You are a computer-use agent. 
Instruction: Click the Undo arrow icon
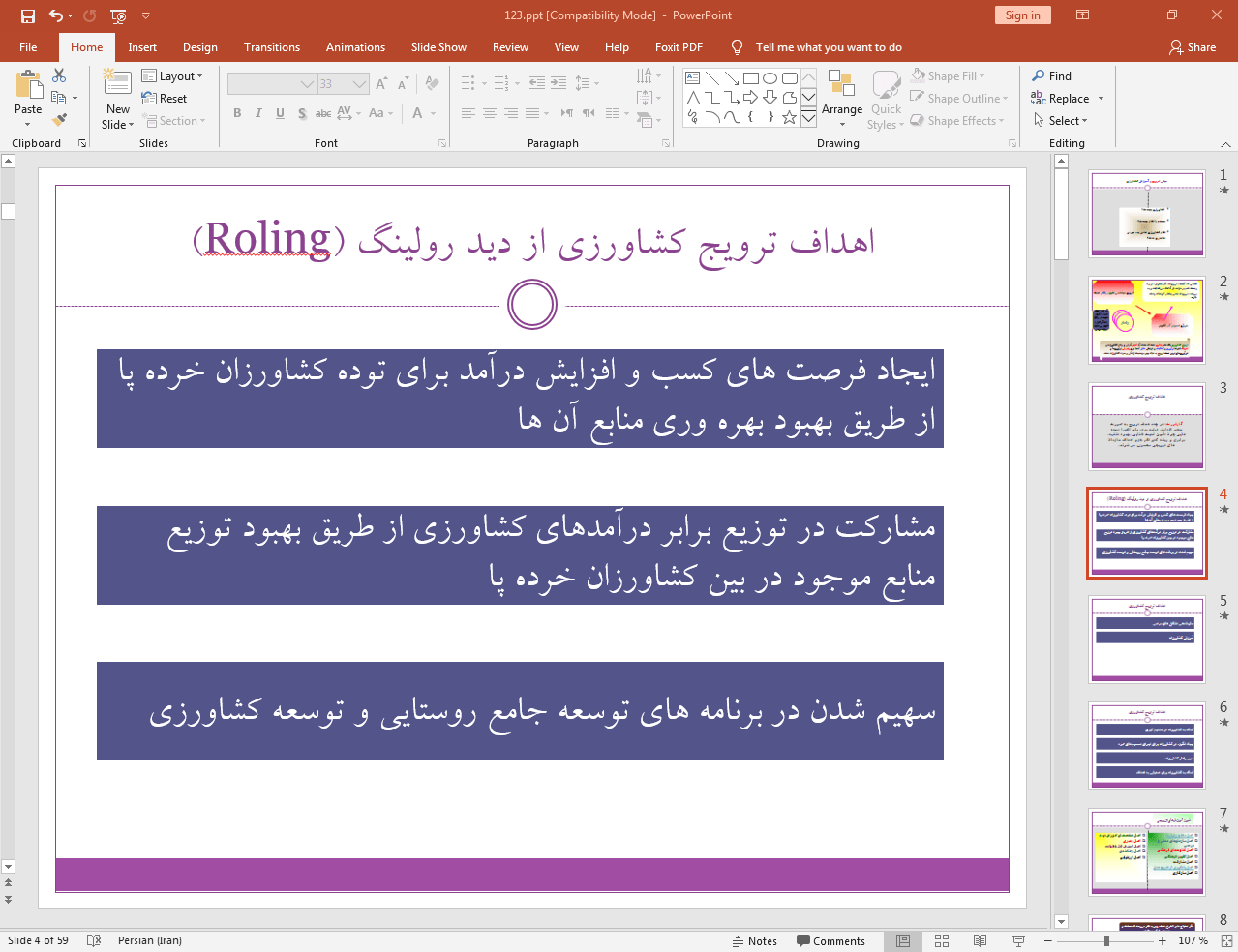[56, 15]
